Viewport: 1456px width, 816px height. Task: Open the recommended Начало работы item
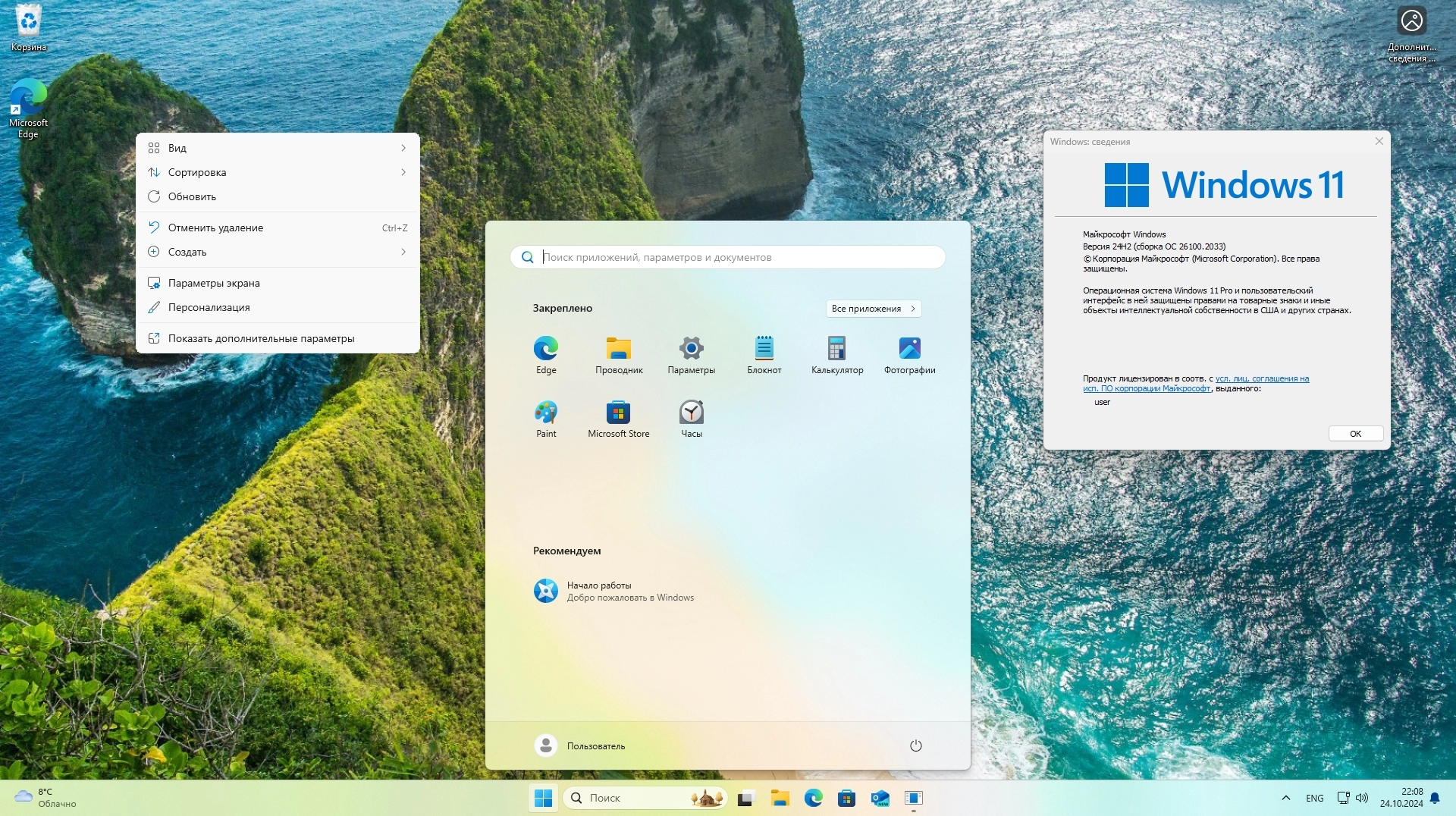click(x=614, y=591)
